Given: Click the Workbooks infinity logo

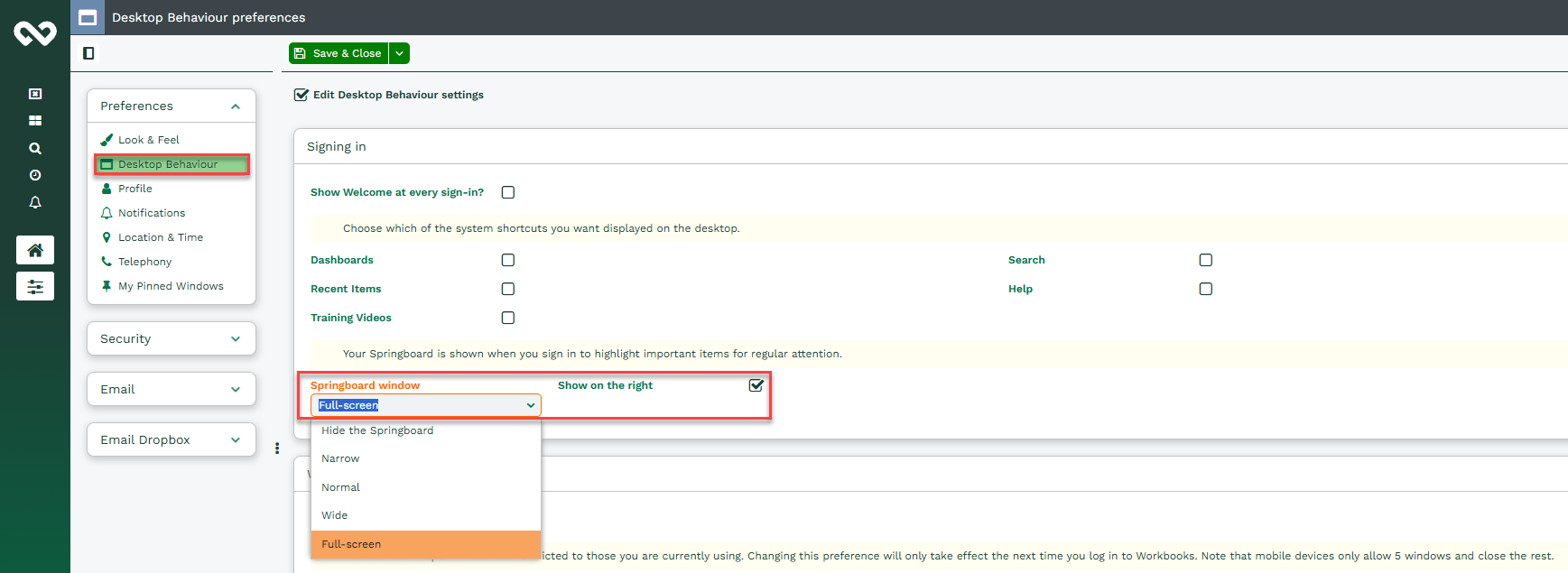Looking at the screenshot, I should pyautogui.click(x=35, y=33).
